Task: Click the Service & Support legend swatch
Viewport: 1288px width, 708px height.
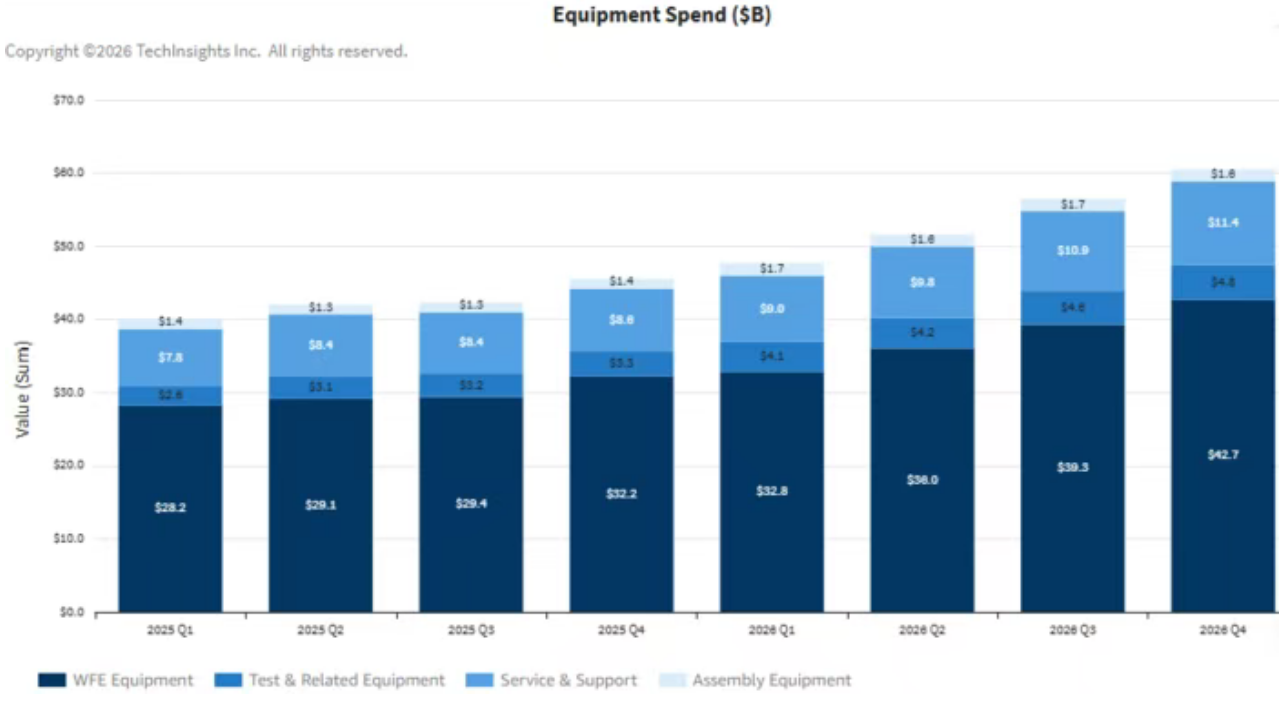Action: 479,680
